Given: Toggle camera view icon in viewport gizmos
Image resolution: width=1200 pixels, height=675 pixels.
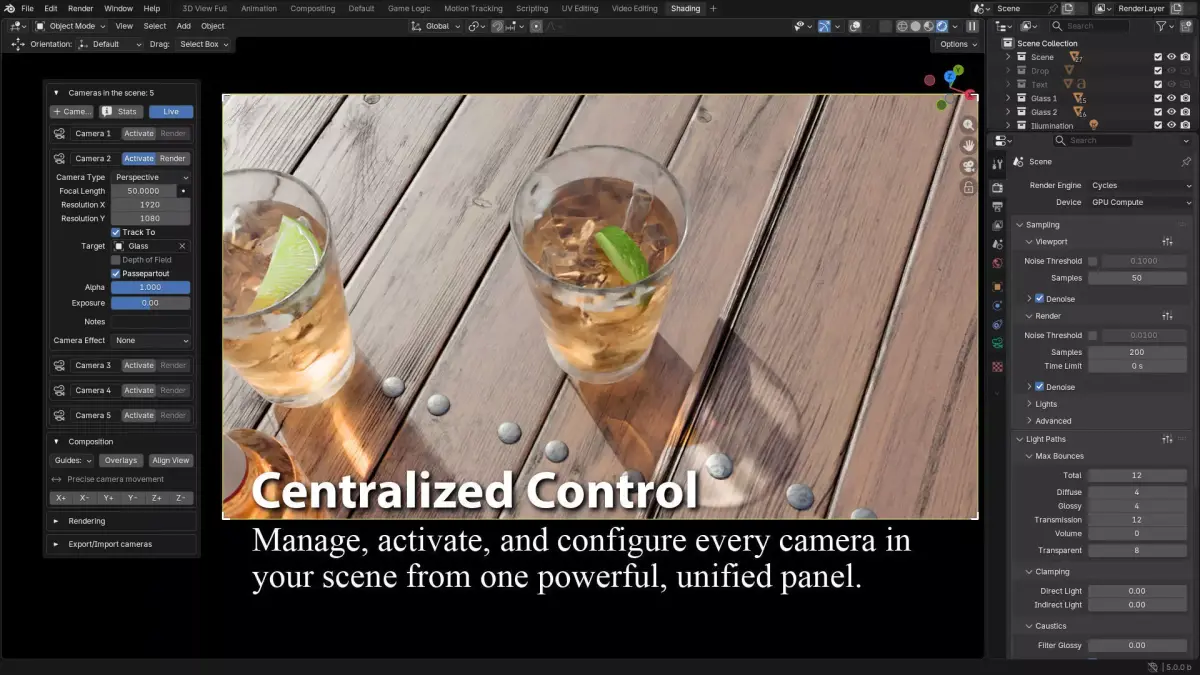Looking at the screenshot, I should (968, 166).
